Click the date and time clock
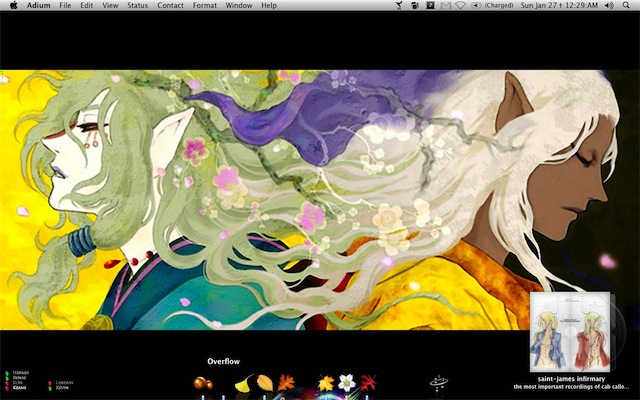640x400 pixels. pyautogui.click(x=559, y=5)
